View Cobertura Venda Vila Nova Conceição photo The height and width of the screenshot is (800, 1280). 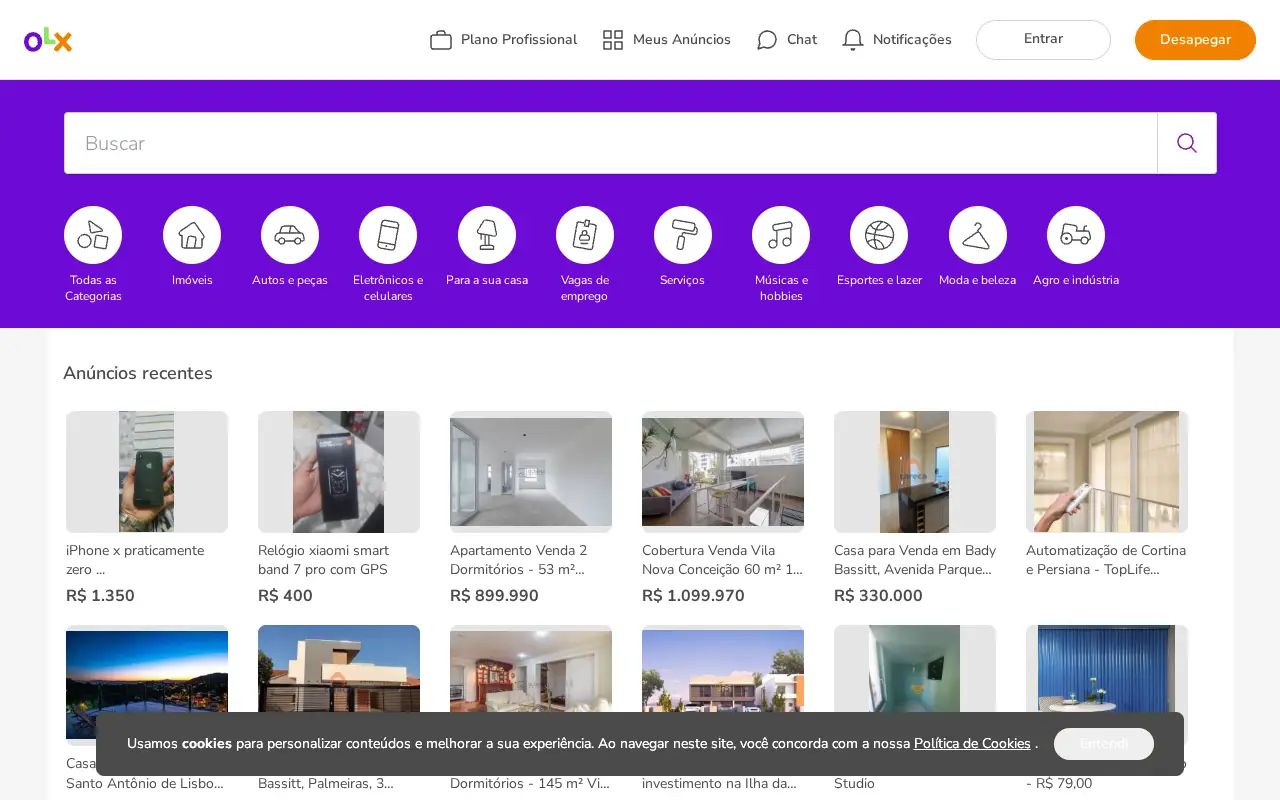(x=723, y=472)
